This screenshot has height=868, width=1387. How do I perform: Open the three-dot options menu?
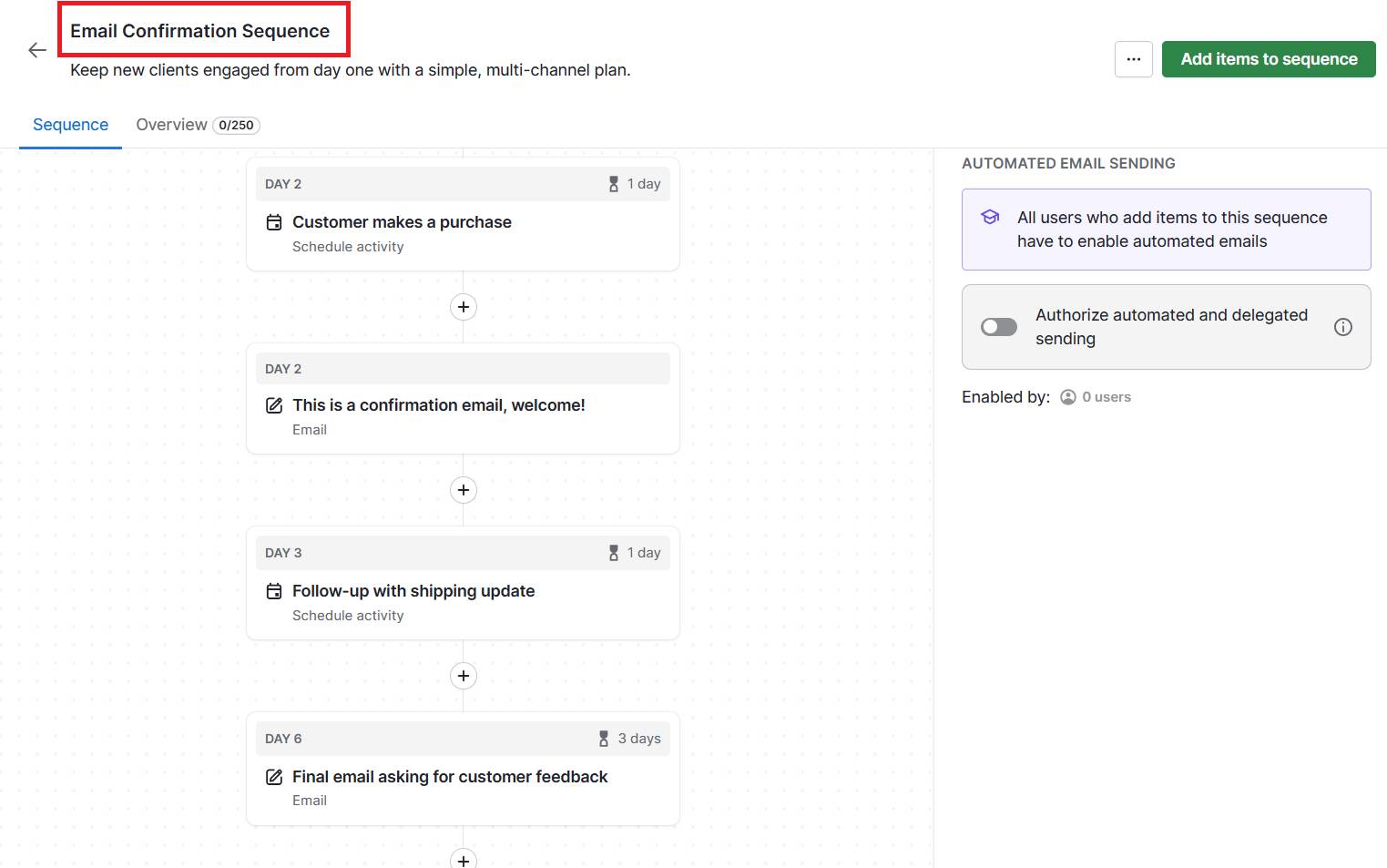point(1133,58)
